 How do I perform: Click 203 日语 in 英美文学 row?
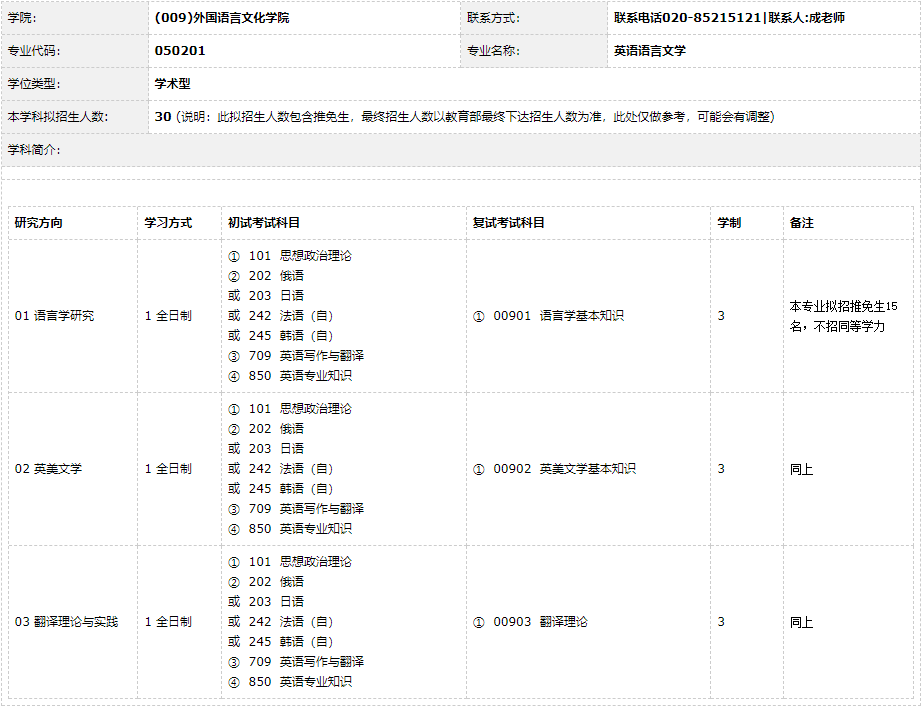pyautogui.click(x=276, y=449)
